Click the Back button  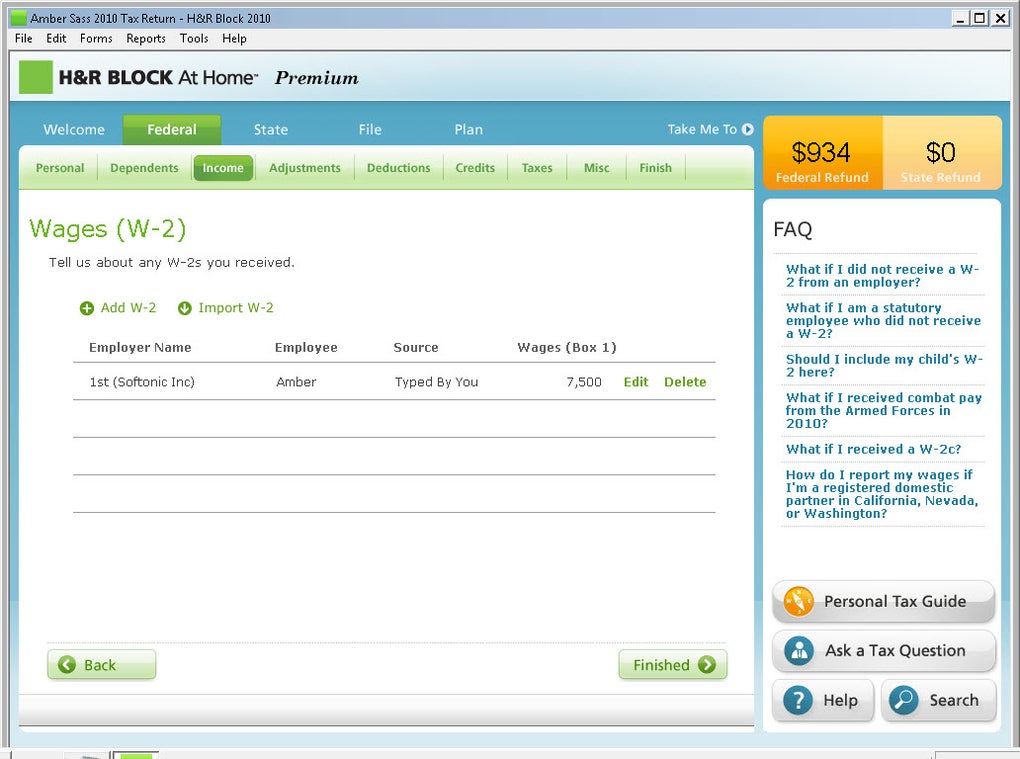[x=101, y=665]
